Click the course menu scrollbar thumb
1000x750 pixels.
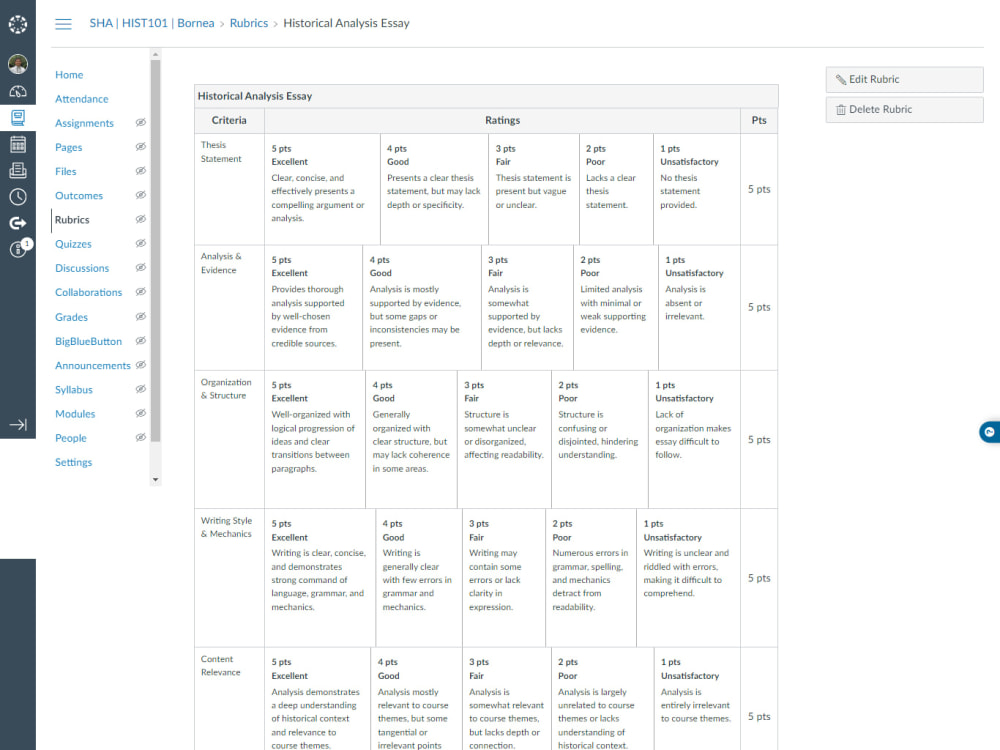click(x=156, y=251)
